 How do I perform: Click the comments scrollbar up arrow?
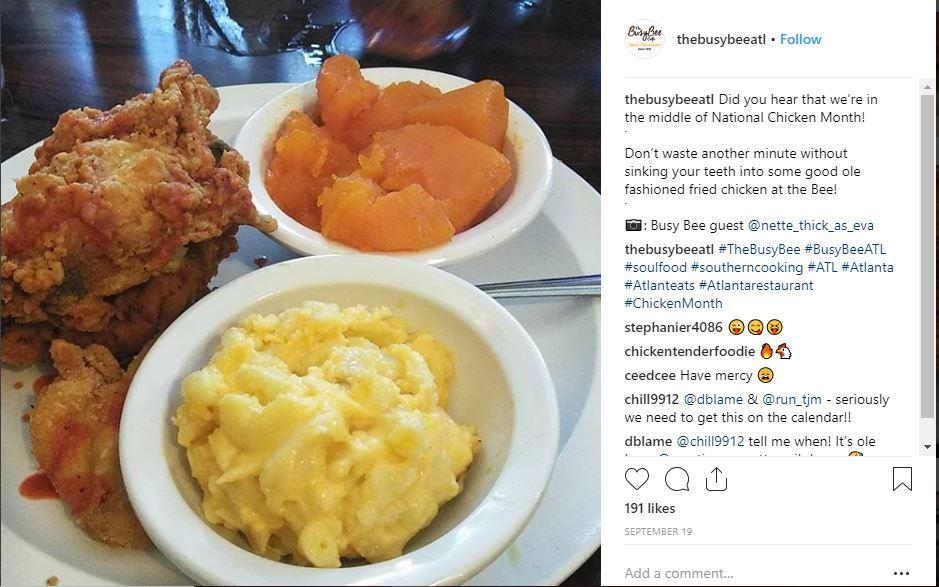(x=927, y=88)
